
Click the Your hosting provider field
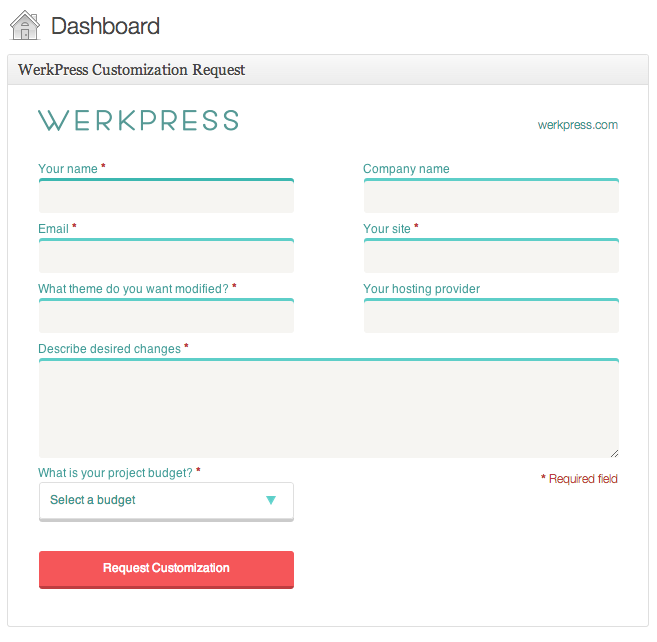click(491, 316)
